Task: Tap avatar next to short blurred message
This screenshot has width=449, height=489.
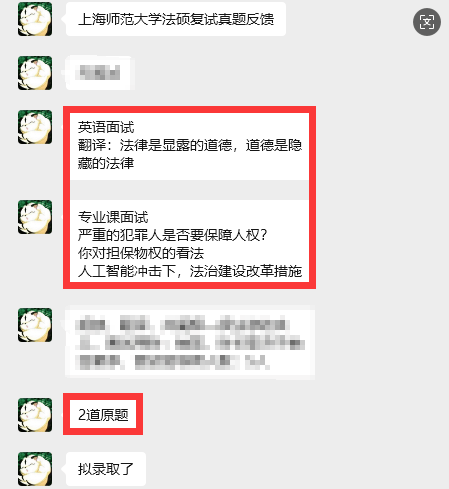Action: click(35, 73)
